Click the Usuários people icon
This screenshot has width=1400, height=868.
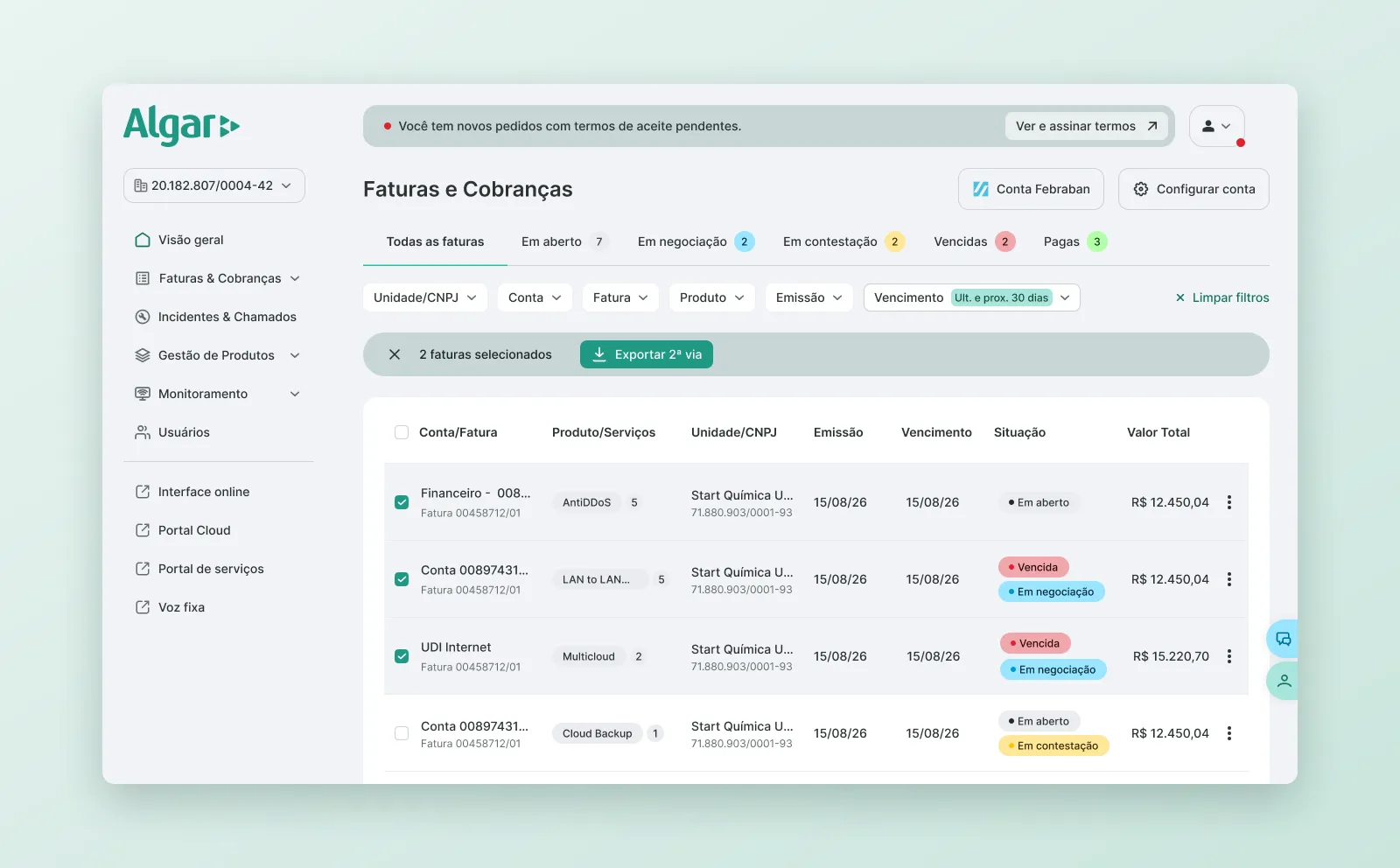tap(143, 432)
